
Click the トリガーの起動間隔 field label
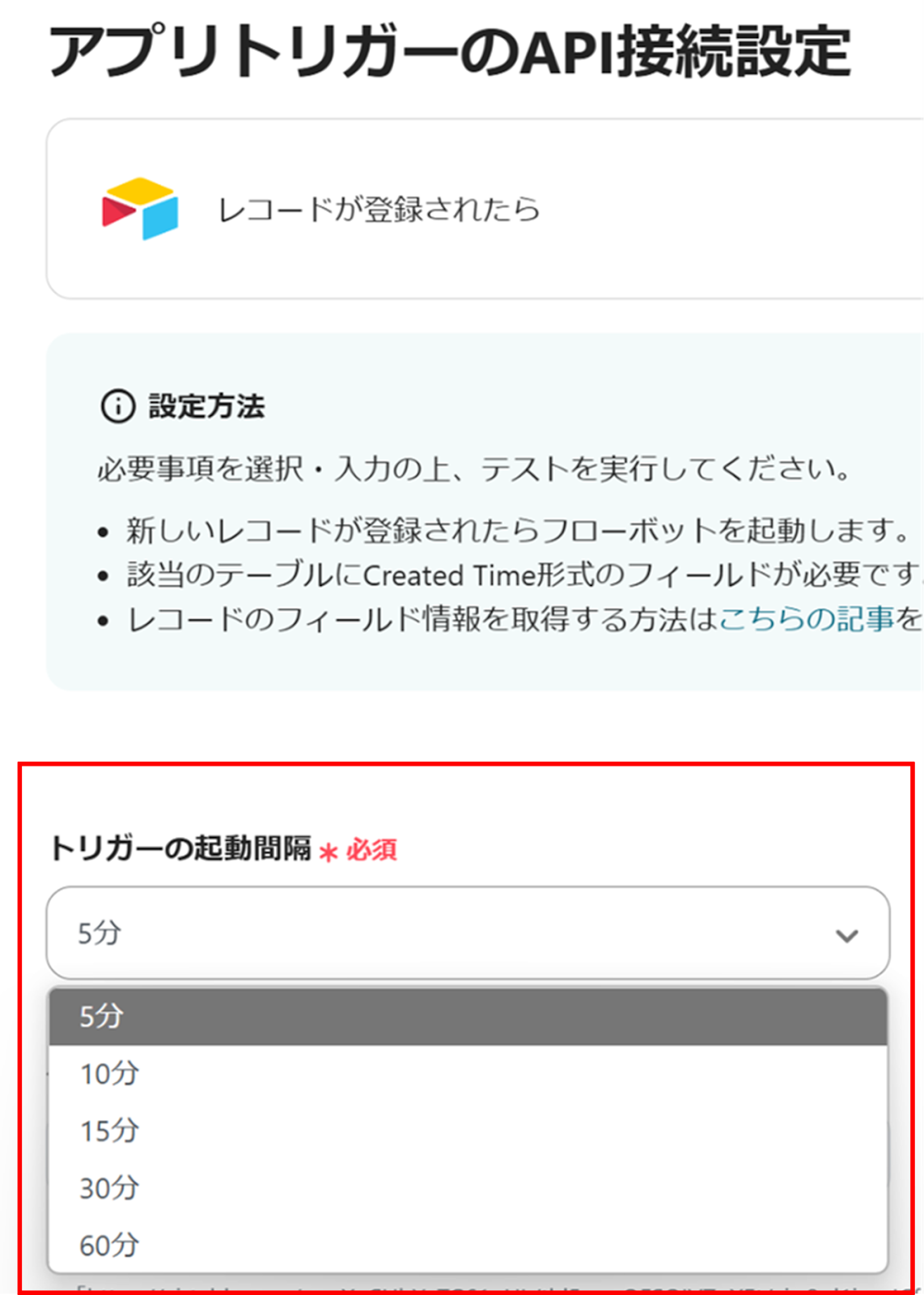180,849
